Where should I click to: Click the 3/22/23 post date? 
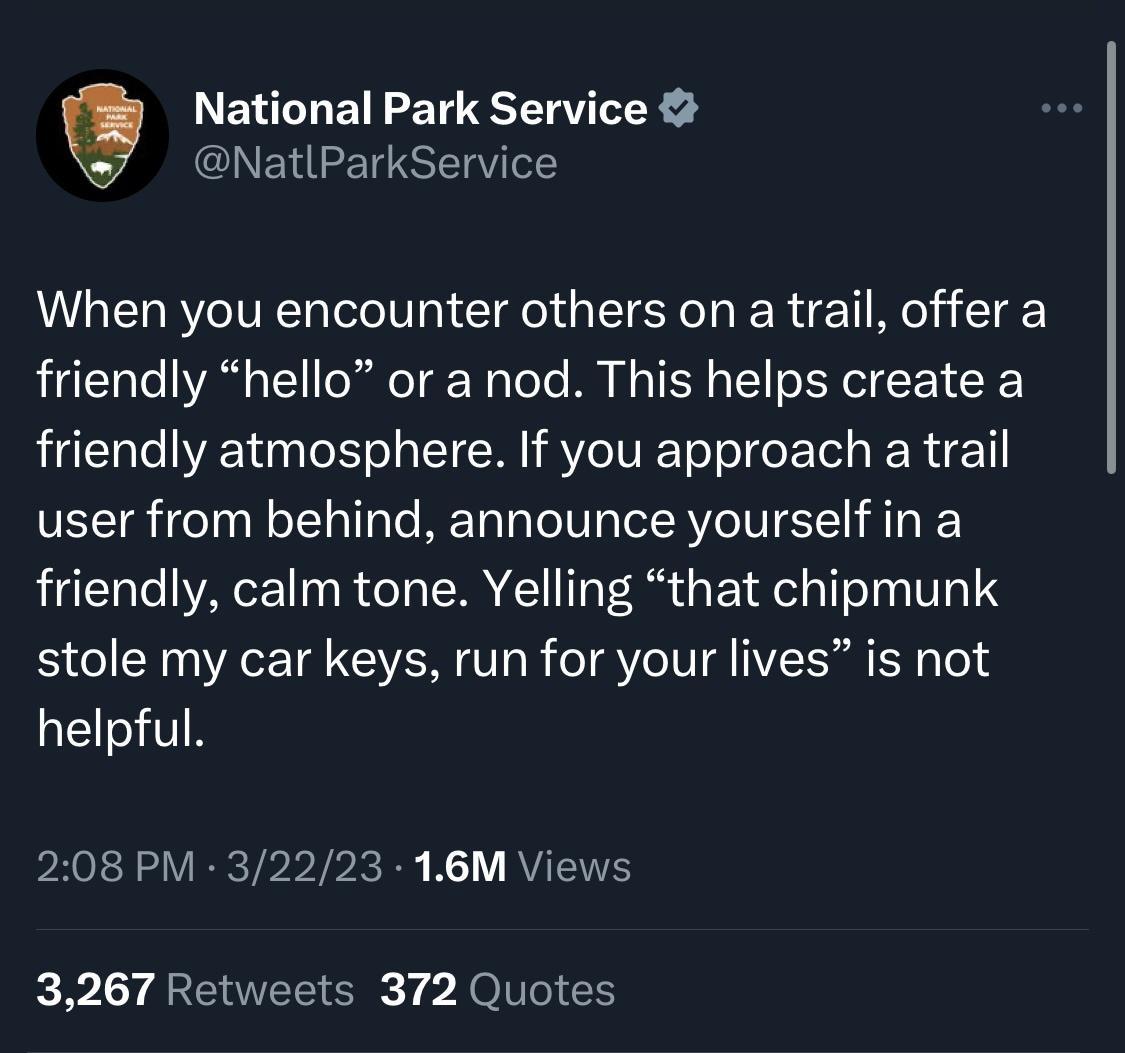304,866
